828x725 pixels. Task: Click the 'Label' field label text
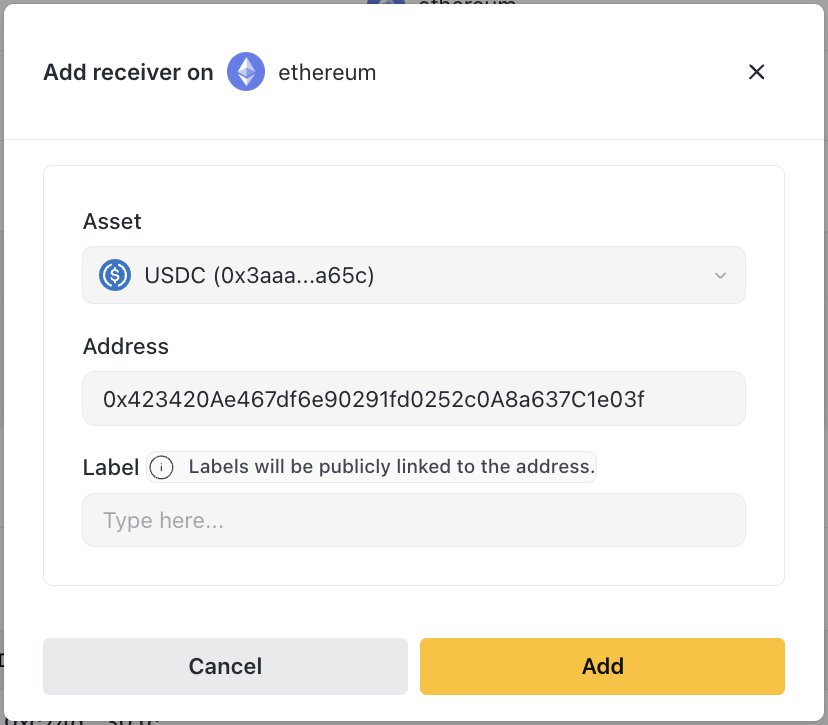[111, 467]
